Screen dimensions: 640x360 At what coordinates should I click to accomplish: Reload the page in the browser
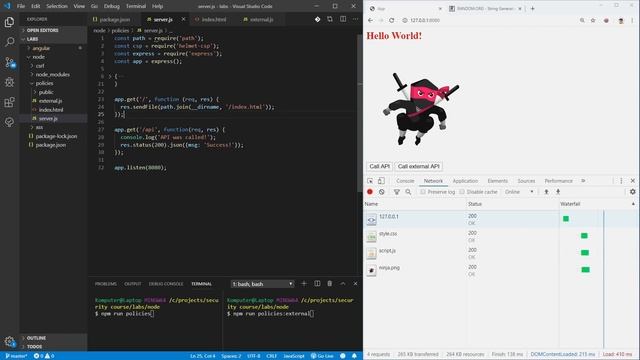(391, 20)
